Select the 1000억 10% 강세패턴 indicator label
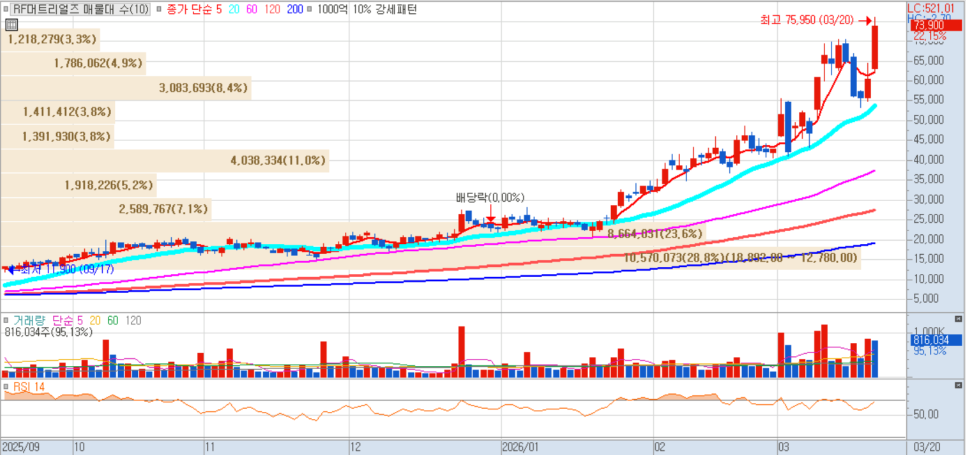 coord(366,10)
